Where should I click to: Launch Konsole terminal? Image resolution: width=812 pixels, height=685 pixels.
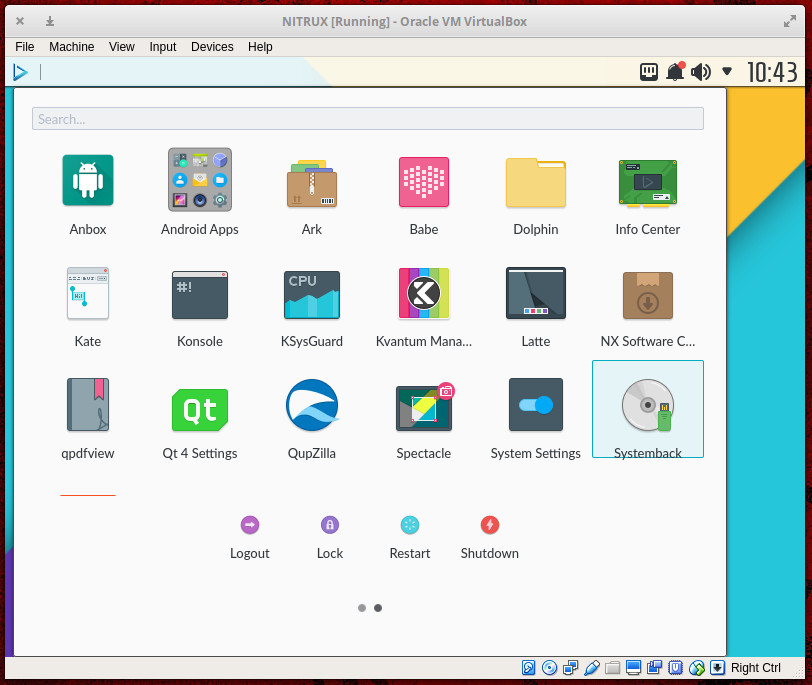click(200, 294)
